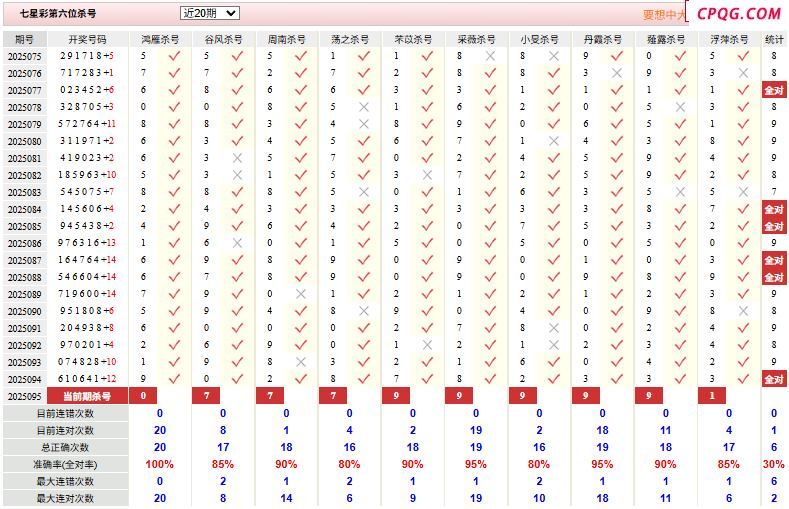
Task: Select period number 2025086
Action: tap(25, 243)
